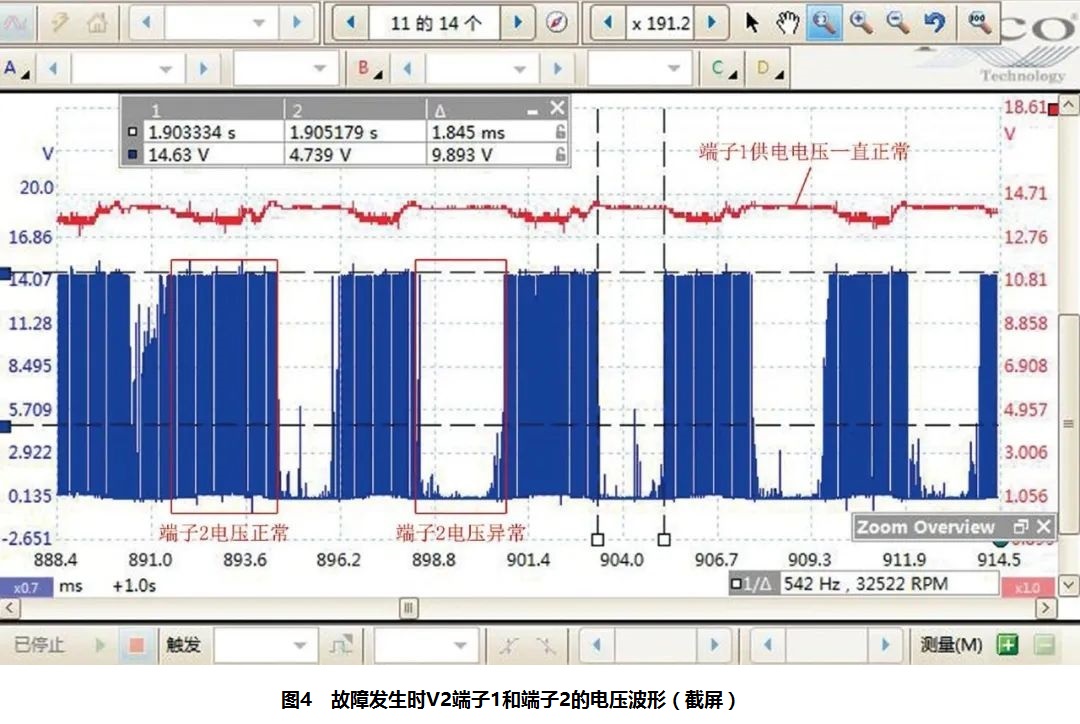Select the zoom window magnifier tool
Viewport: 1080px width, 724px height.
point(824,23)
